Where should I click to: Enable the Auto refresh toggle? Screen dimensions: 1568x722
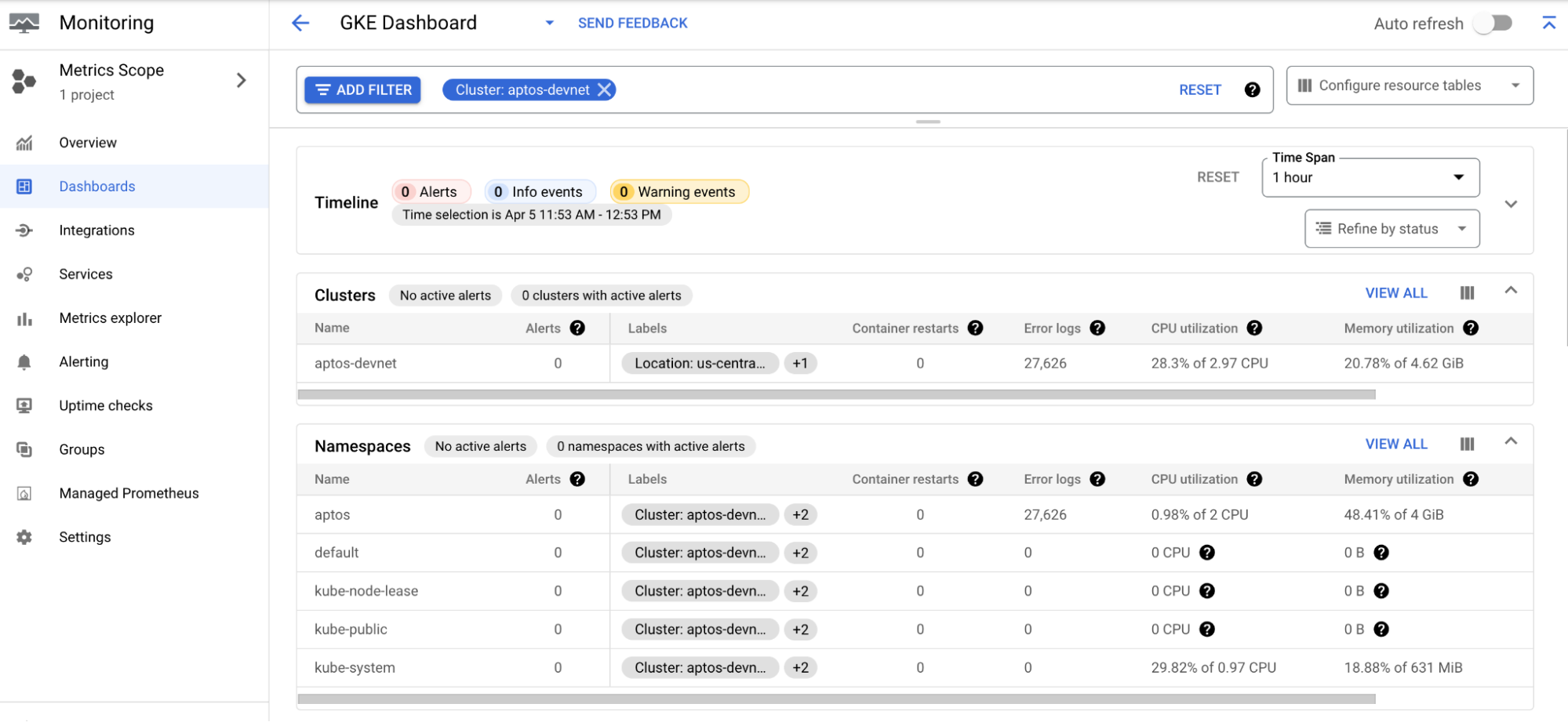1493,23
